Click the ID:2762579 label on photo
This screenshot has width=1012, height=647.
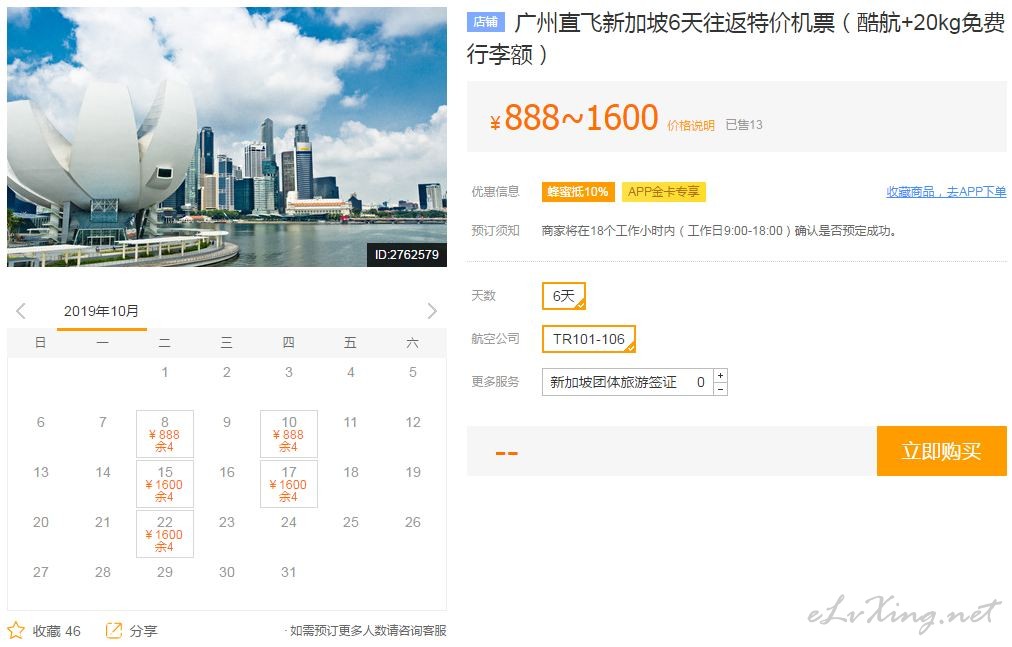coord(407,254)
